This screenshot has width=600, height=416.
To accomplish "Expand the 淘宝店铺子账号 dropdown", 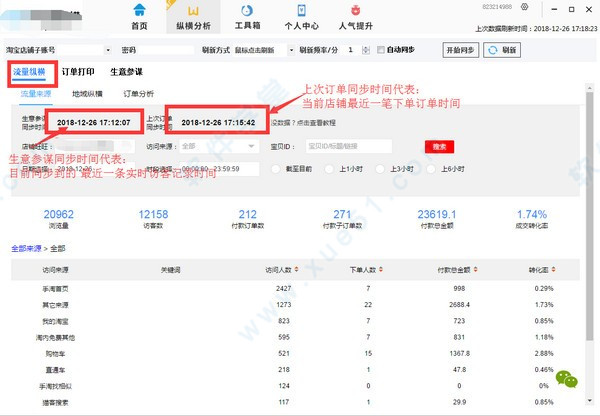I will tap(108, 50).
